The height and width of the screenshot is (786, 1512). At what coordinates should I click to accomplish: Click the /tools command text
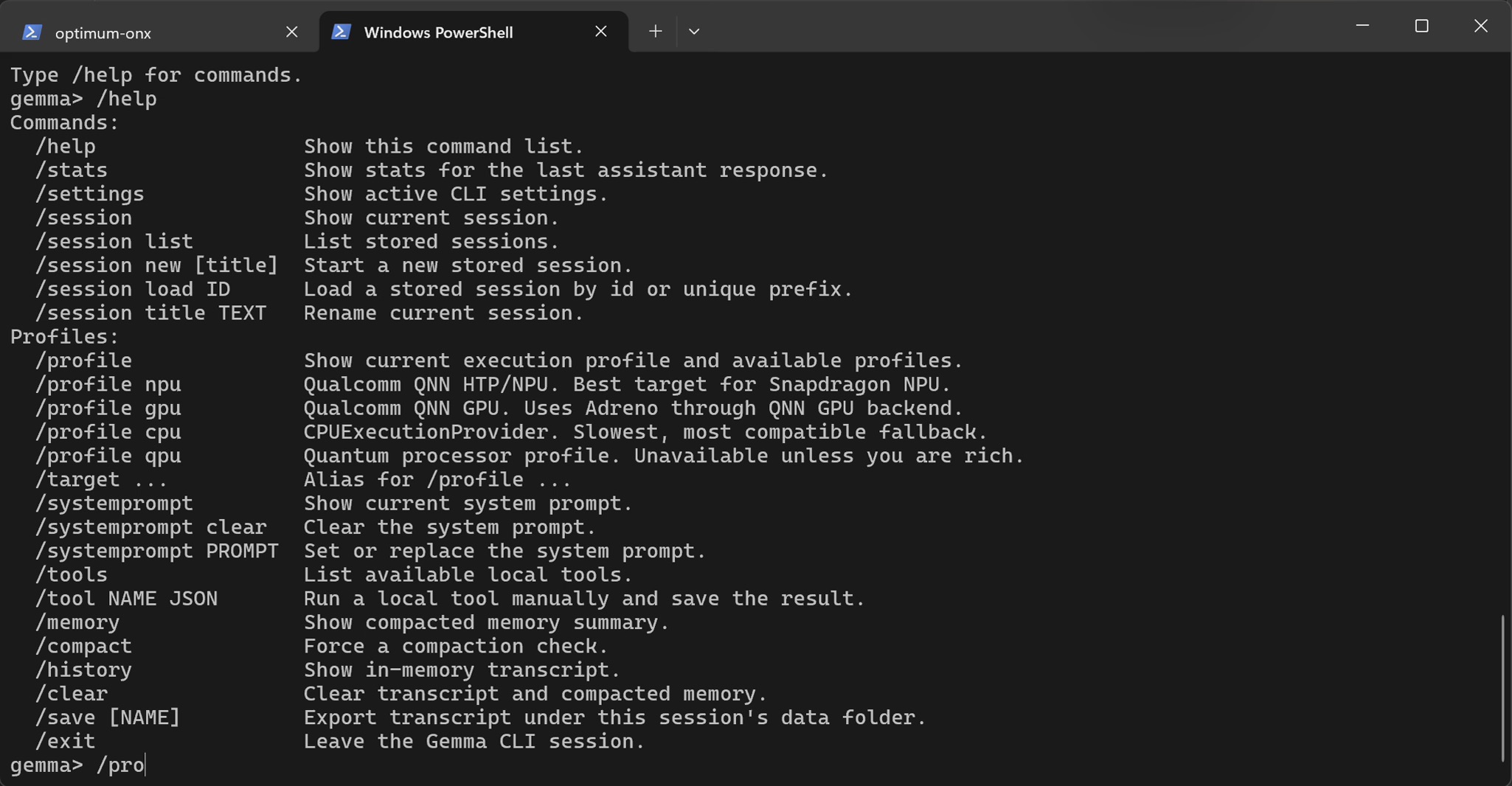pyautogui.click(x=71, y=574)
